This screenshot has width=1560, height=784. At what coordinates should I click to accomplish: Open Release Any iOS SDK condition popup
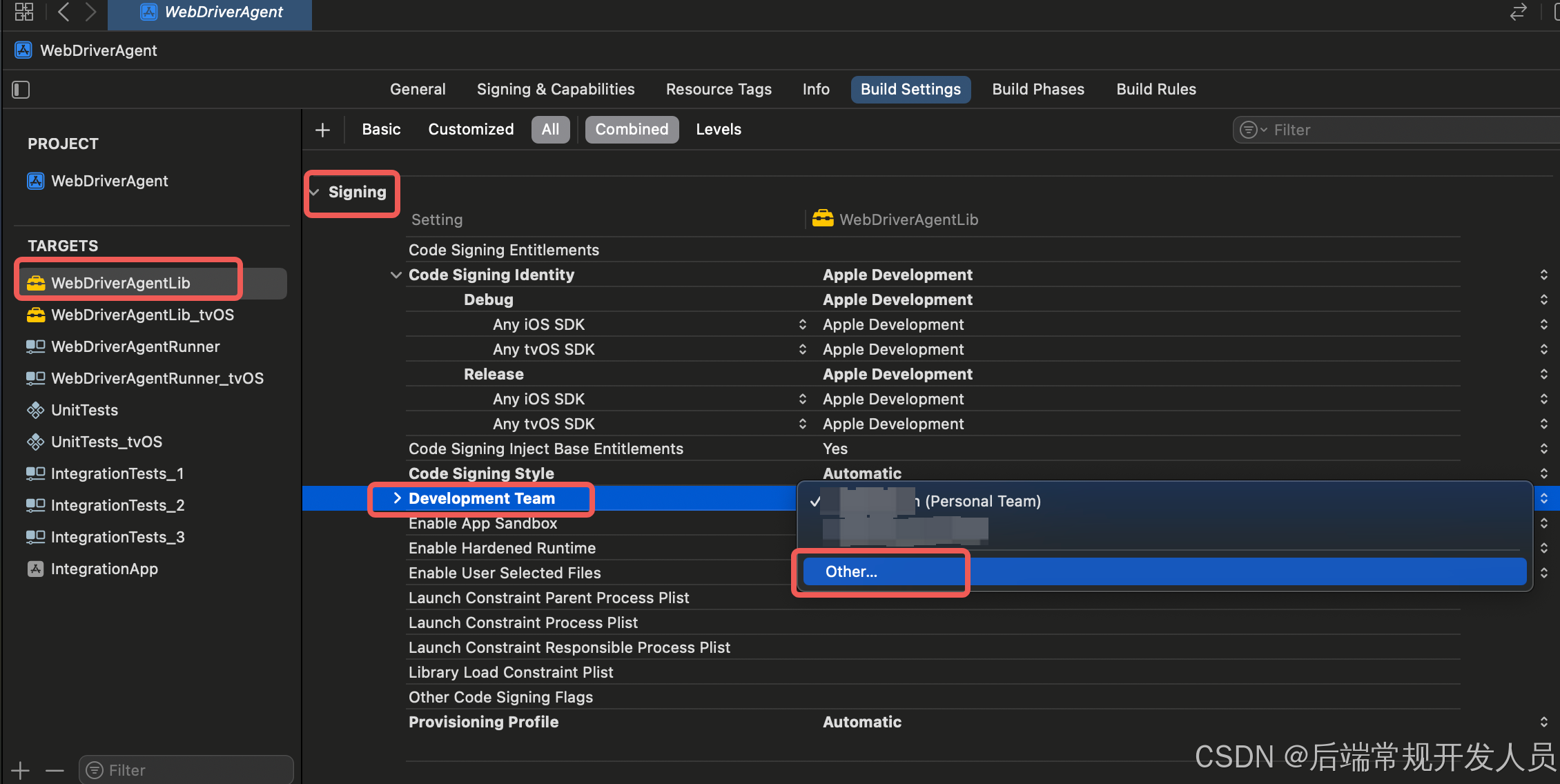(x=802, y=399)
